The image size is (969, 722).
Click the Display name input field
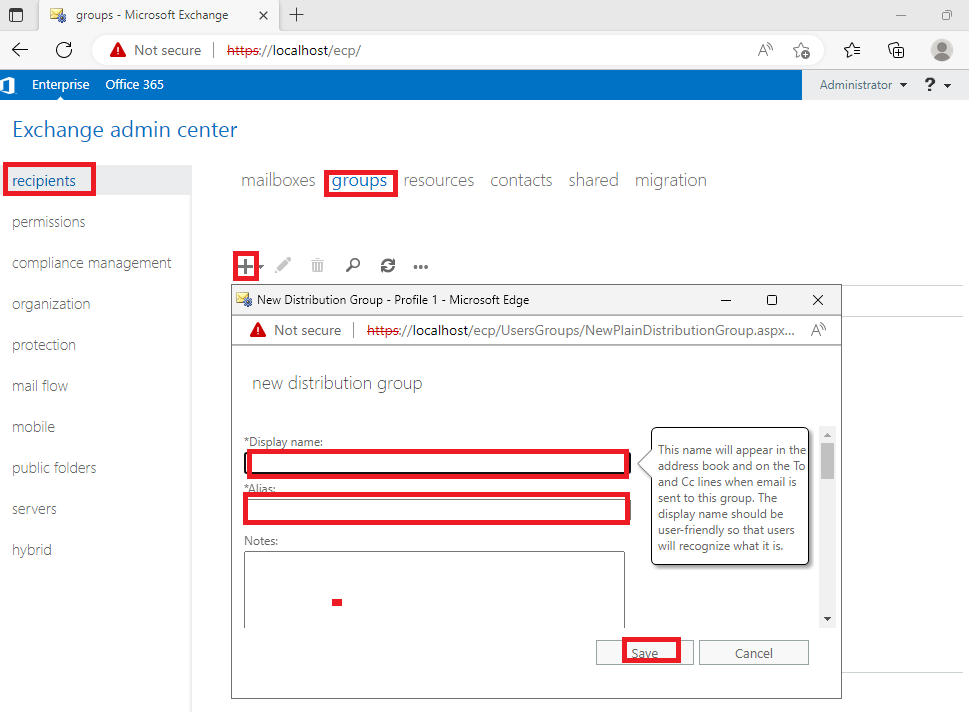click(x=437, y=463)
